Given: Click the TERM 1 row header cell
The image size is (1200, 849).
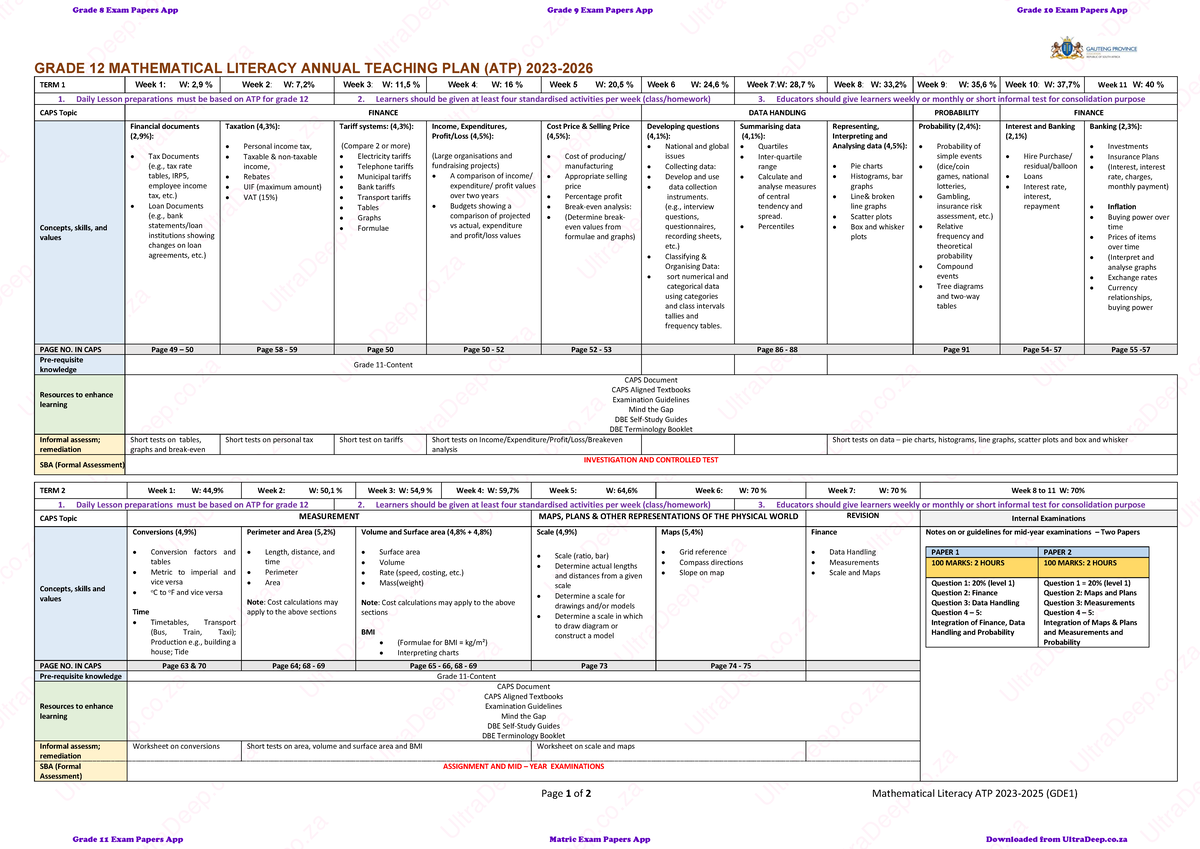Looking at the screenshot, I should [x=80, y=85].
